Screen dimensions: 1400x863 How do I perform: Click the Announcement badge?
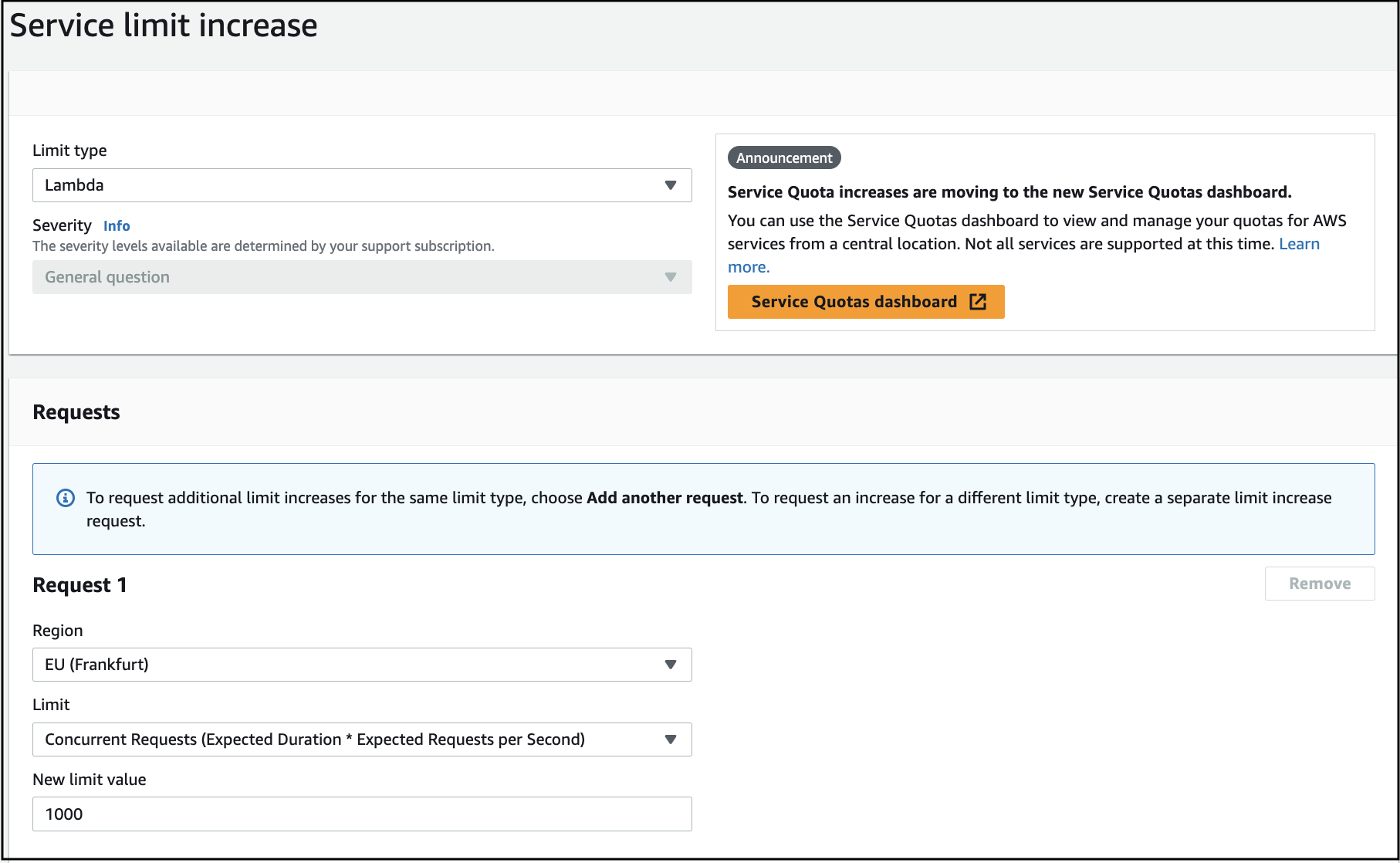click(x=783, y=158)
